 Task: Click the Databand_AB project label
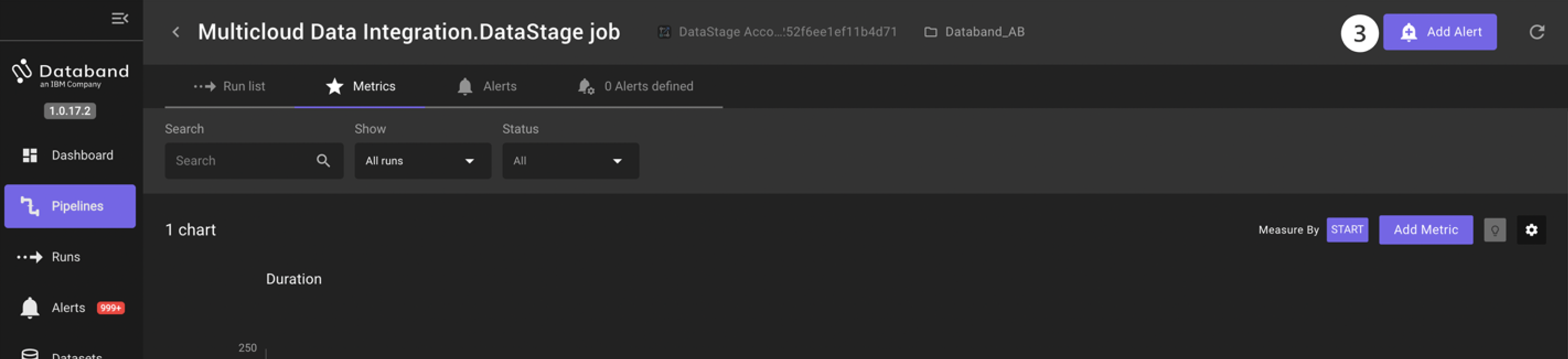click(984, 32)
